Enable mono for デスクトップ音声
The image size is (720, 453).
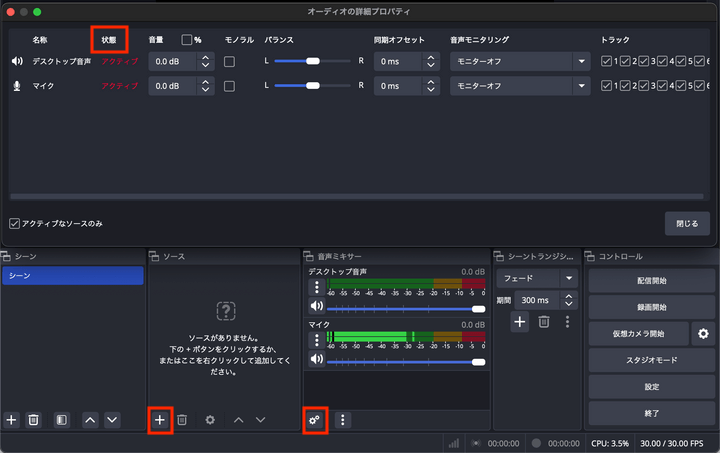click(x=229, y=62)
